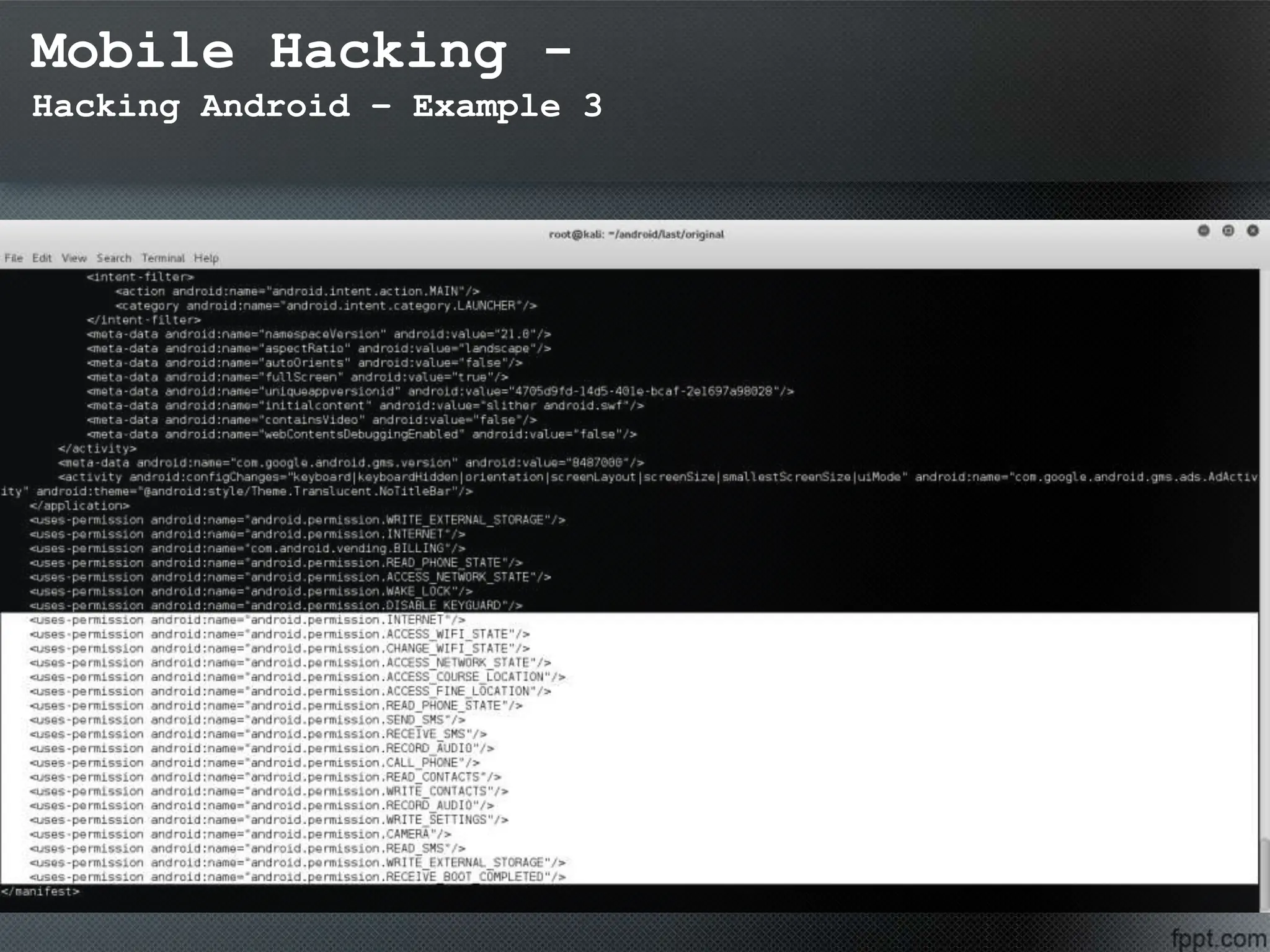Open the Edit menu
This screenshot has height=952, width=1270.
pos(42,258)
